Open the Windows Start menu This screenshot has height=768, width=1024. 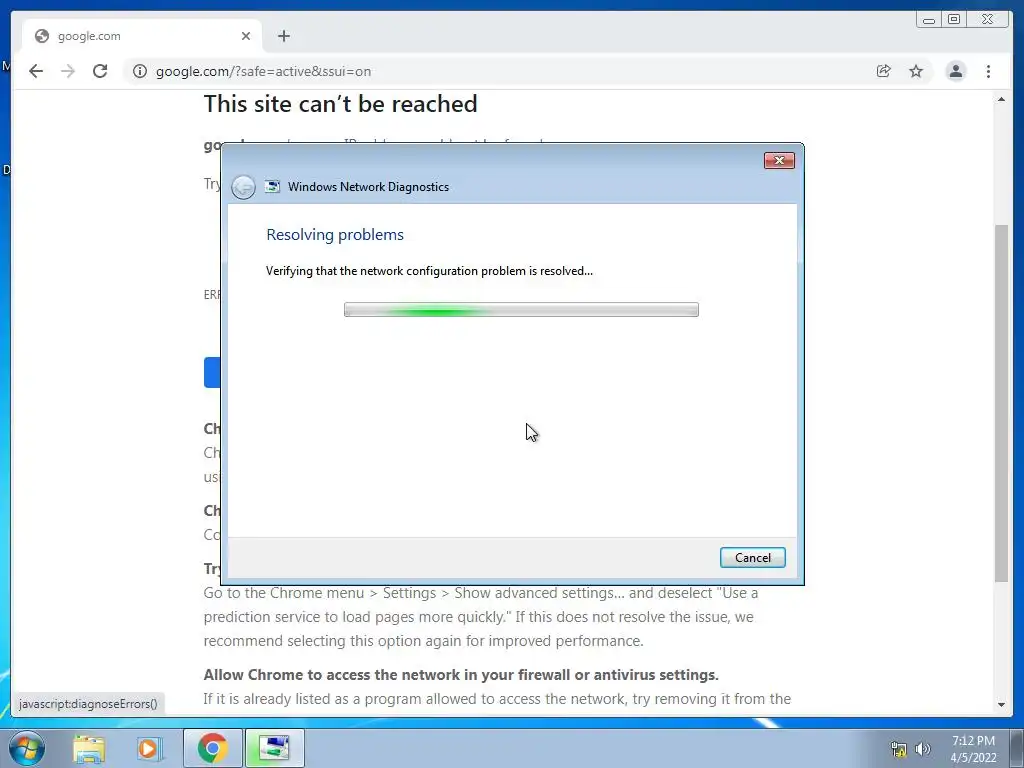point(27,748)
